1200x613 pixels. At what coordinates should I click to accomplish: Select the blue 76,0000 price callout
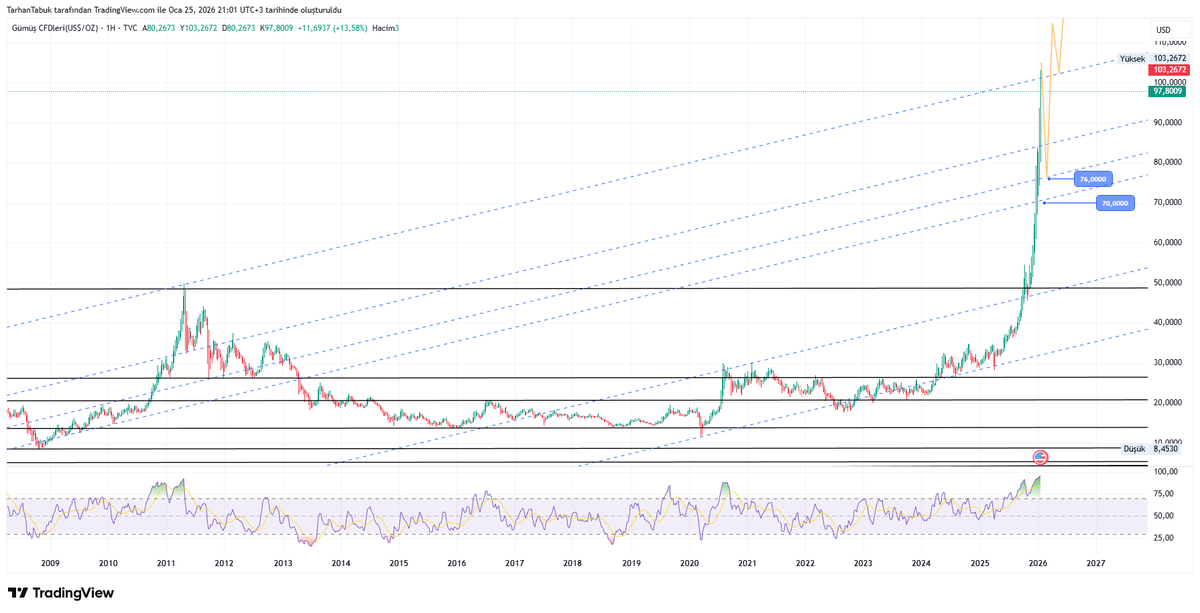[x=1092, y=179]
